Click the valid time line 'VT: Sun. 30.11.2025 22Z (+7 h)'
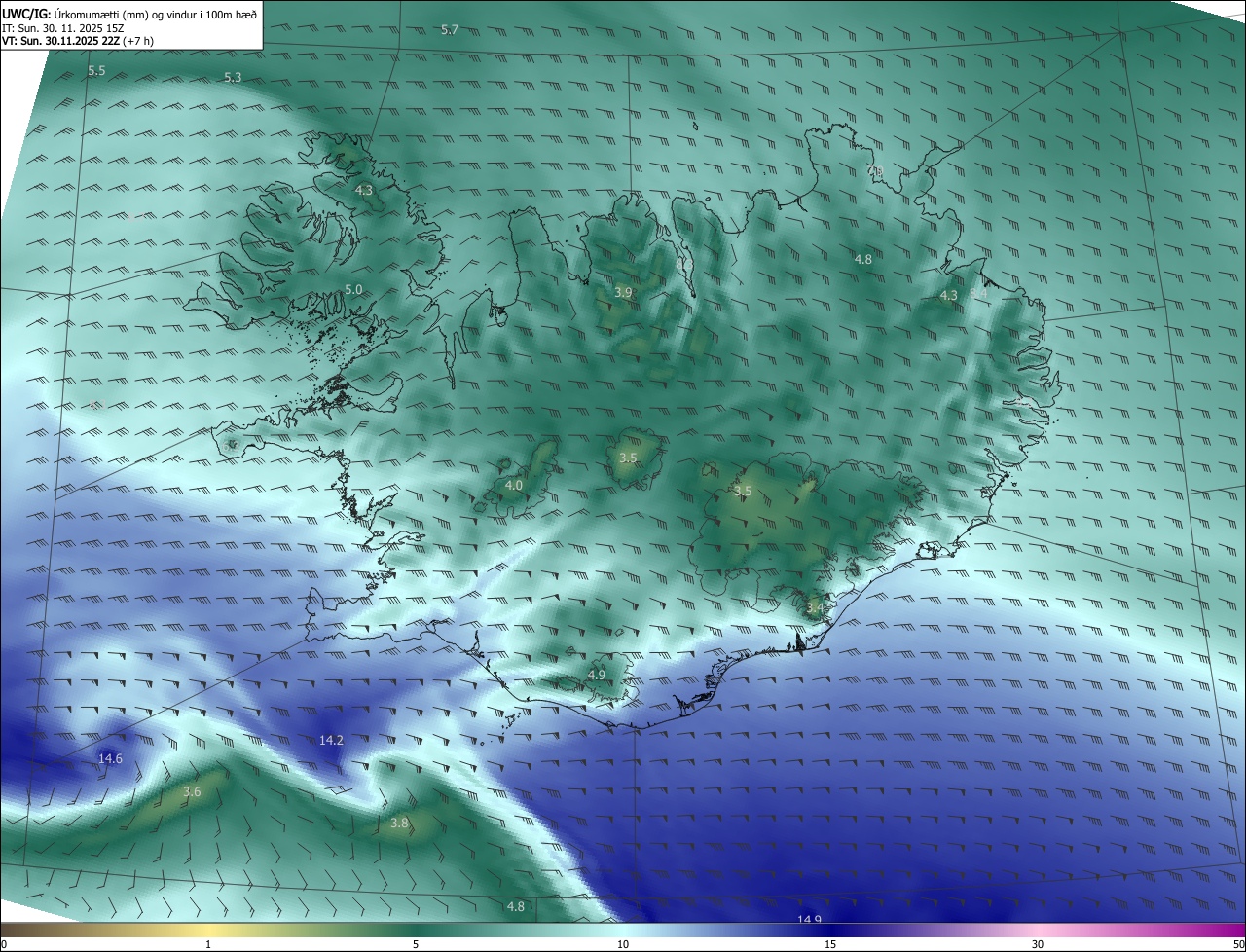This screenshot has height=952, width=1246. [x=78, y=41]
